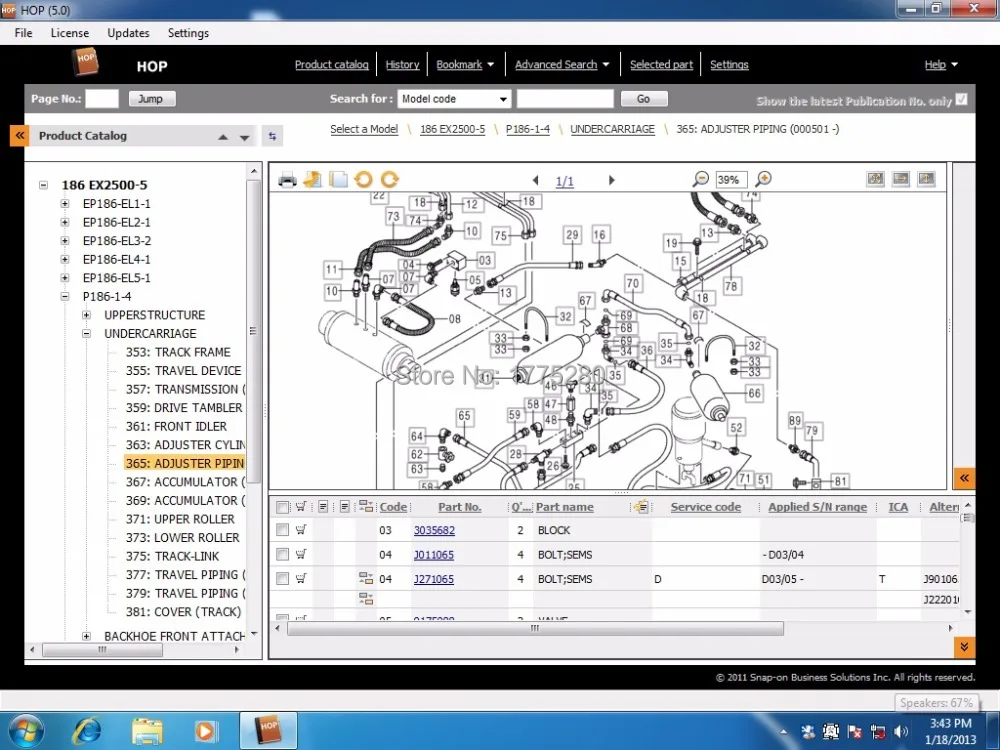The height and width of the screenshot is (750, 1000).
Task: Click the orange double-arrow at diagram's right edge
Action: click(964, 478)
